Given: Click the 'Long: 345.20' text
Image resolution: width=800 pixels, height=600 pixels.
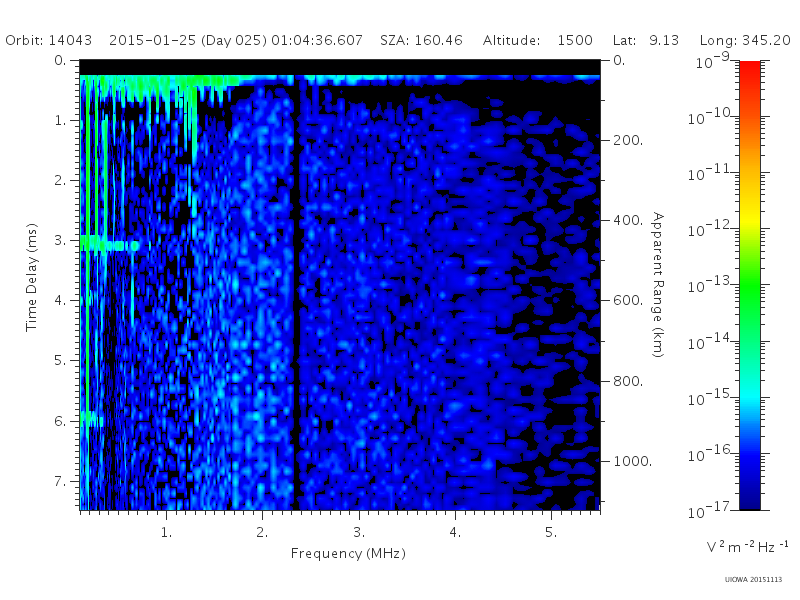Looking at the screenshot, I should coord(745,40).
